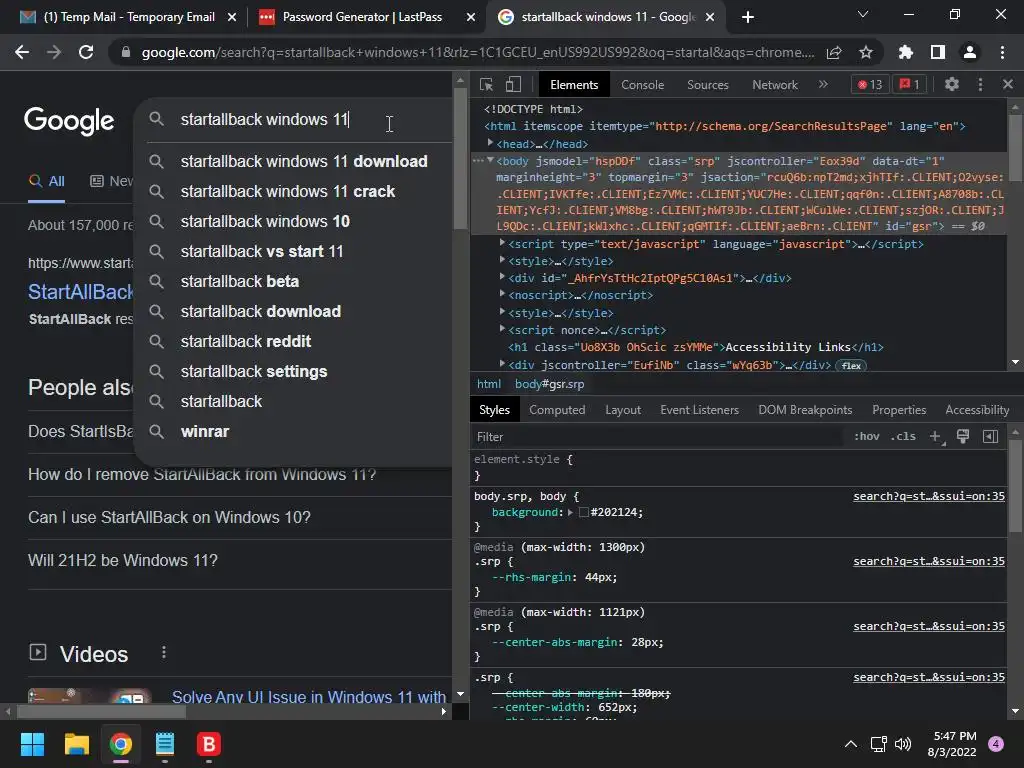Switch to the Network tab

[775, 85]
